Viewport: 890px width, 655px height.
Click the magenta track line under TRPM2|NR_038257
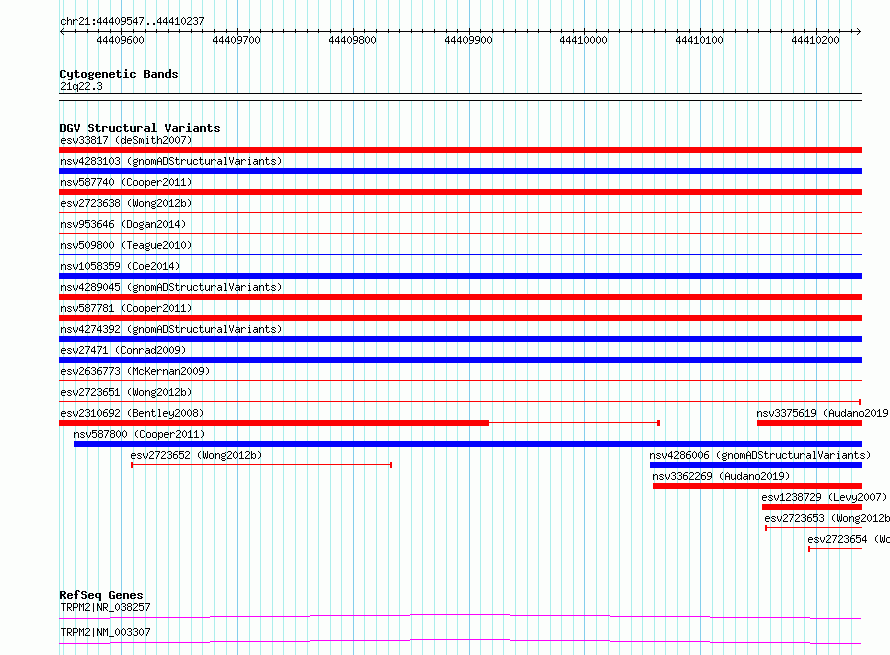click(460, 616)
